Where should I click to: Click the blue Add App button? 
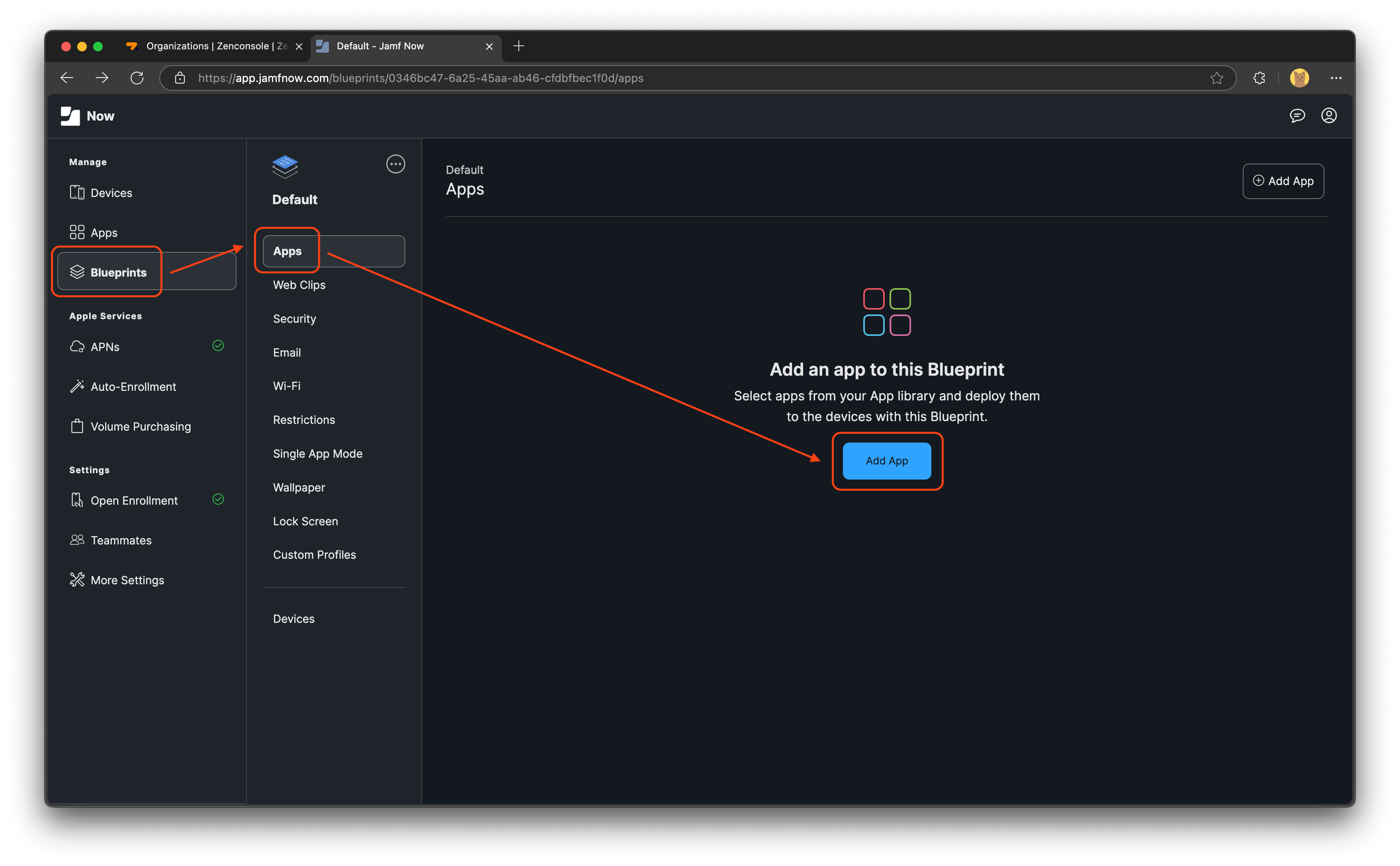[886, 460]
